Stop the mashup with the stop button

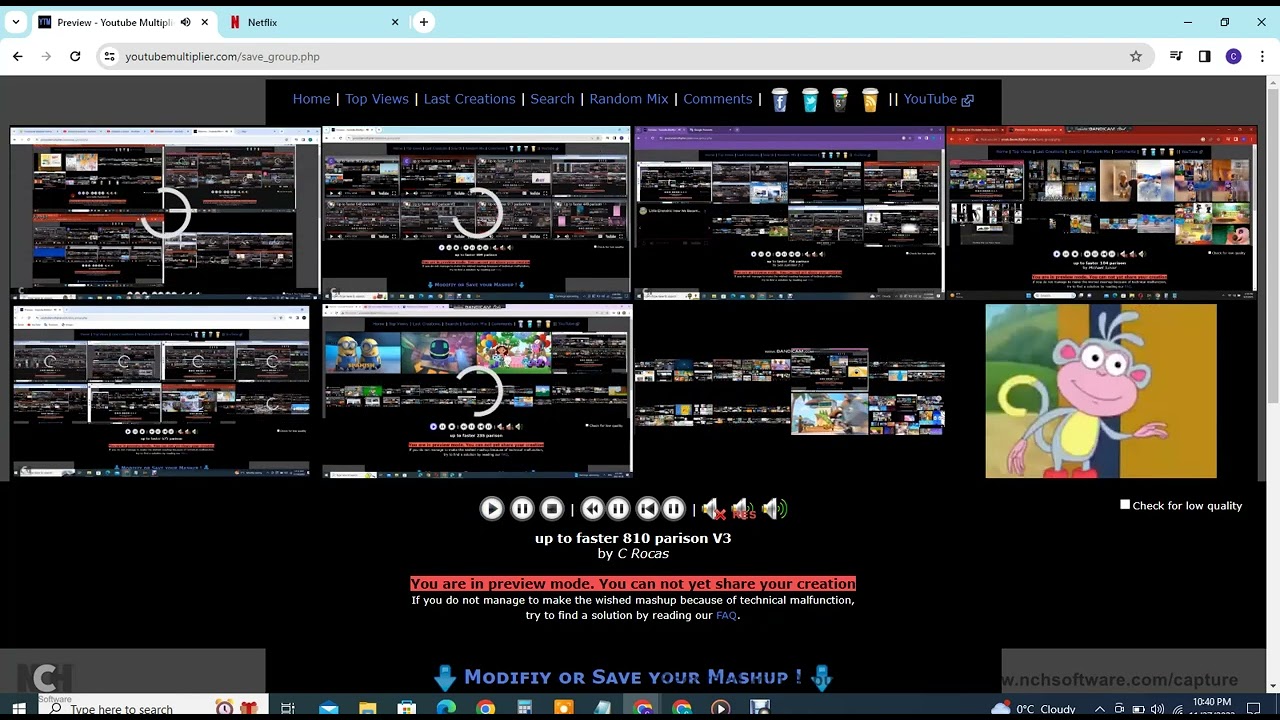click(552, 509)
